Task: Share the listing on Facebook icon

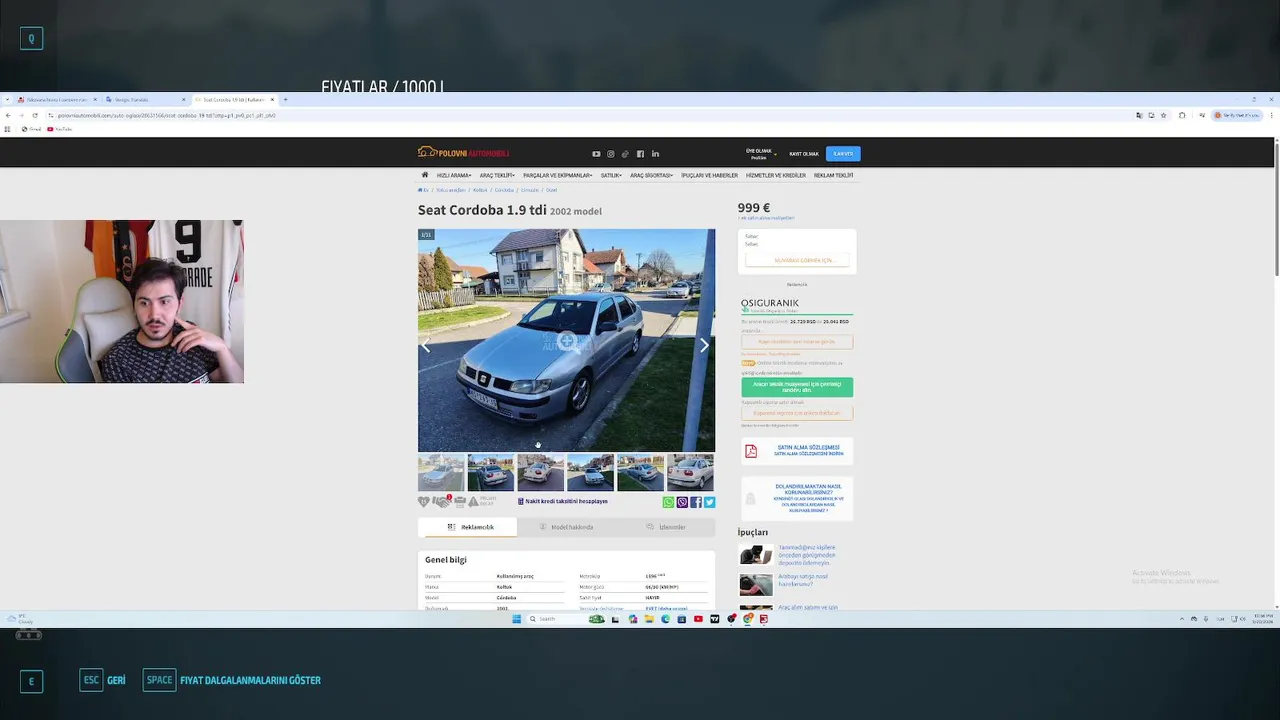Action: pos(695,502)
